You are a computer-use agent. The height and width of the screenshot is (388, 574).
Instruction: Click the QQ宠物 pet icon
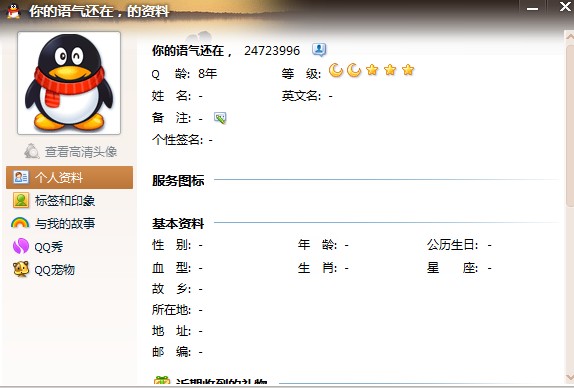(21, 269)
